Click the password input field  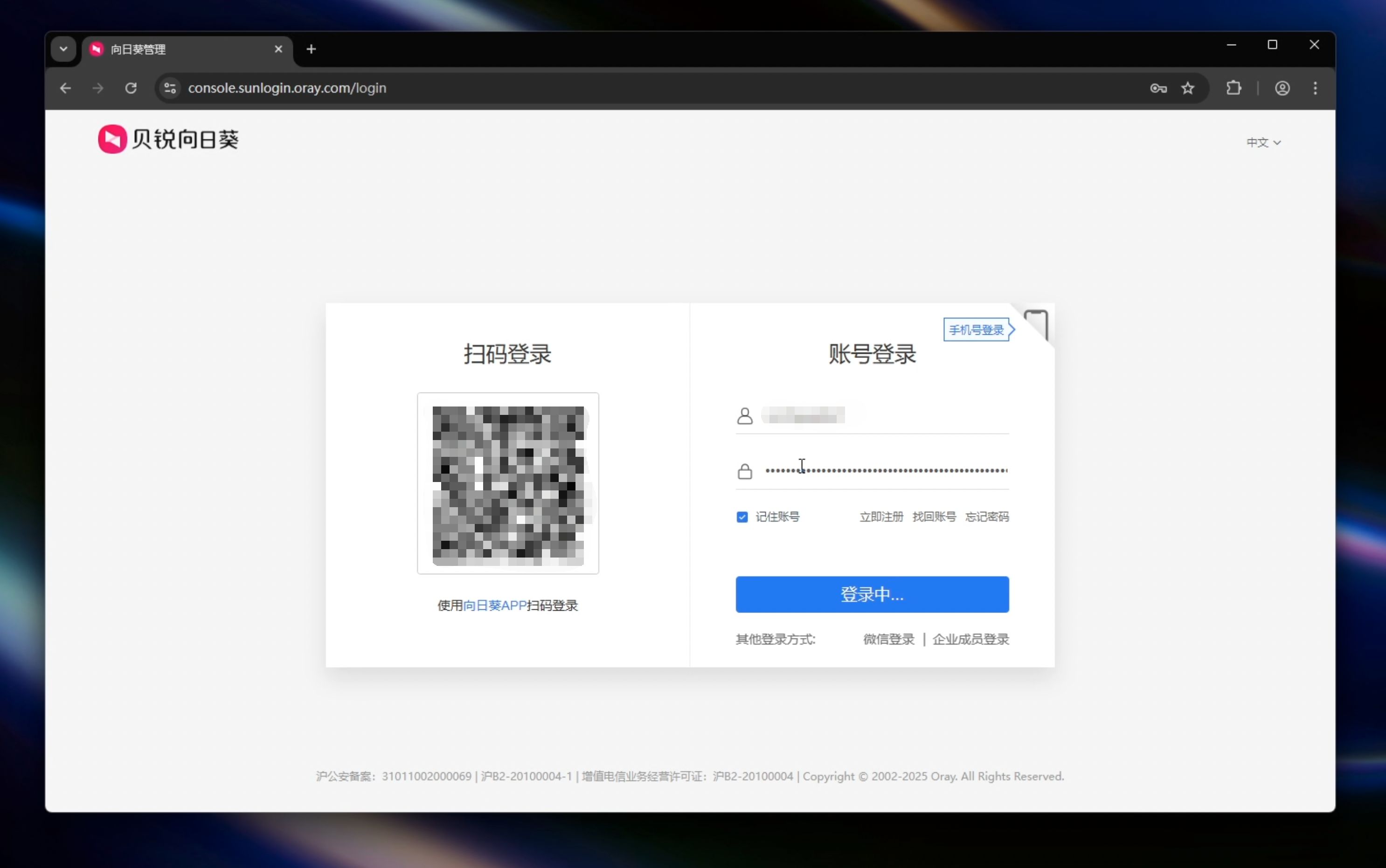pos(885,471)
